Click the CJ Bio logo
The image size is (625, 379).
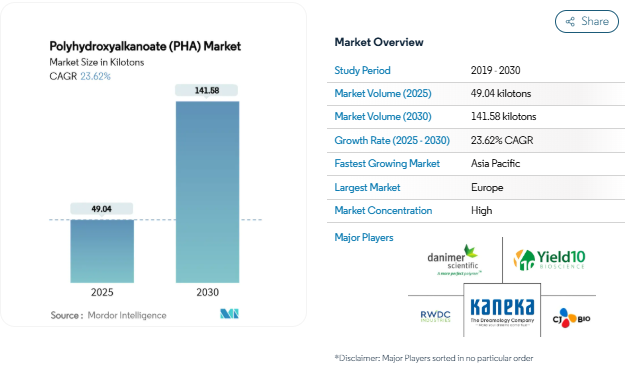(x=571, y=318)
